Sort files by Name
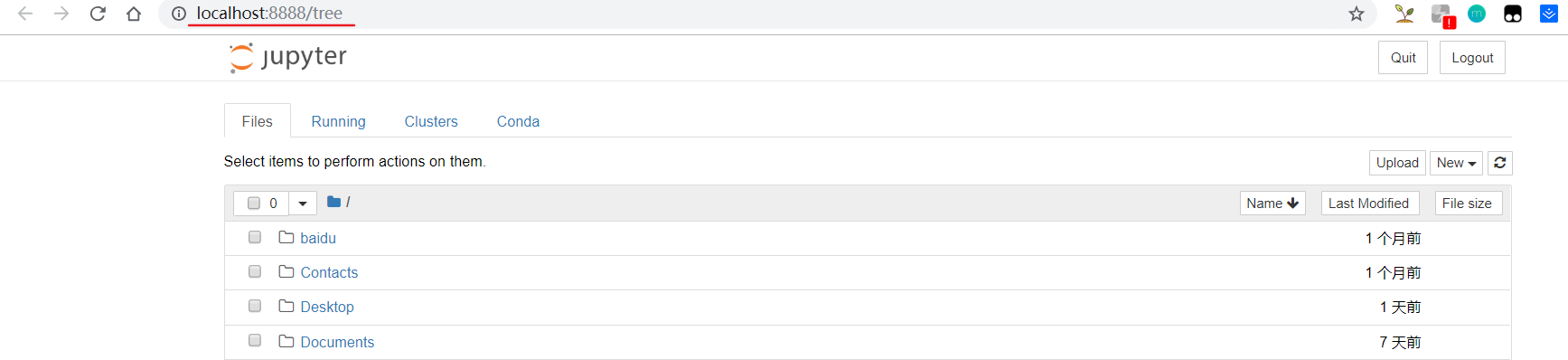Screen dimensions: 1568x360 coord(1272,204)
